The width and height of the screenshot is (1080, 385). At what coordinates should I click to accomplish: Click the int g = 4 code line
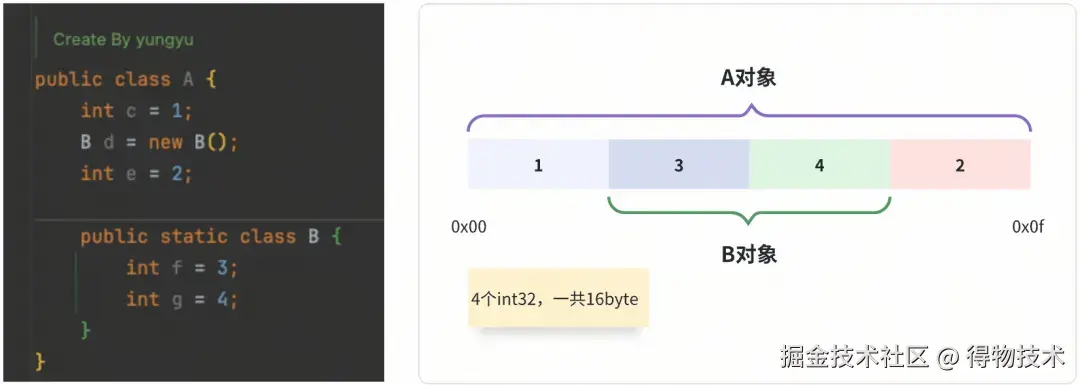[182, 300]
